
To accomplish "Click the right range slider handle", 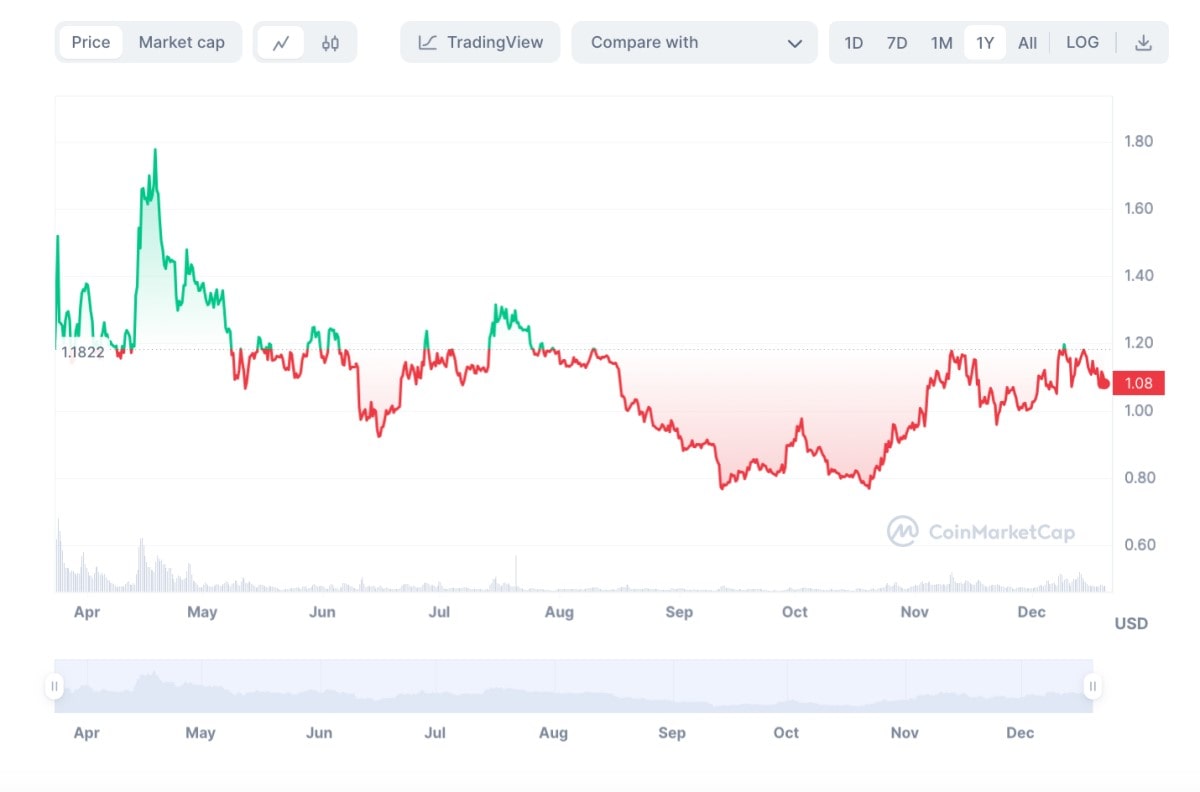I will (x=1093, y=686).
